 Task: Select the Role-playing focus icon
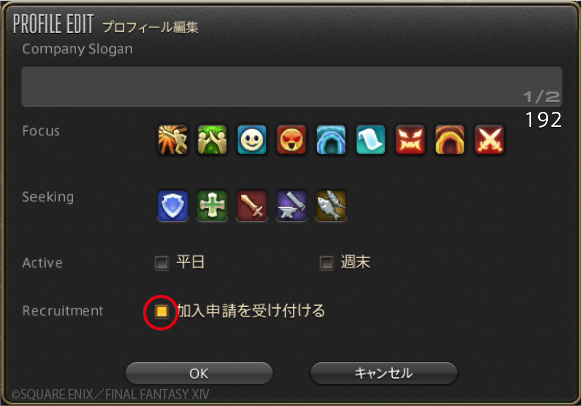pos(173,140)
